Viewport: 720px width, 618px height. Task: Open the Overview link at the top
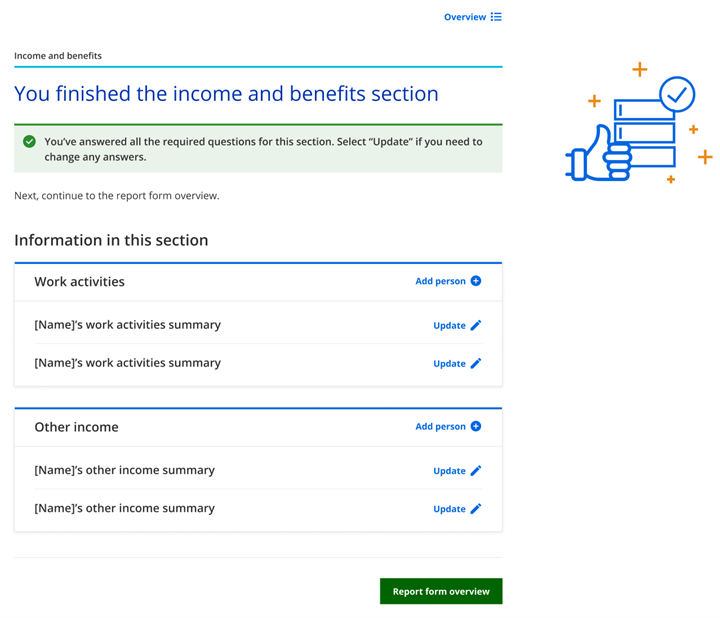(465, 17)
